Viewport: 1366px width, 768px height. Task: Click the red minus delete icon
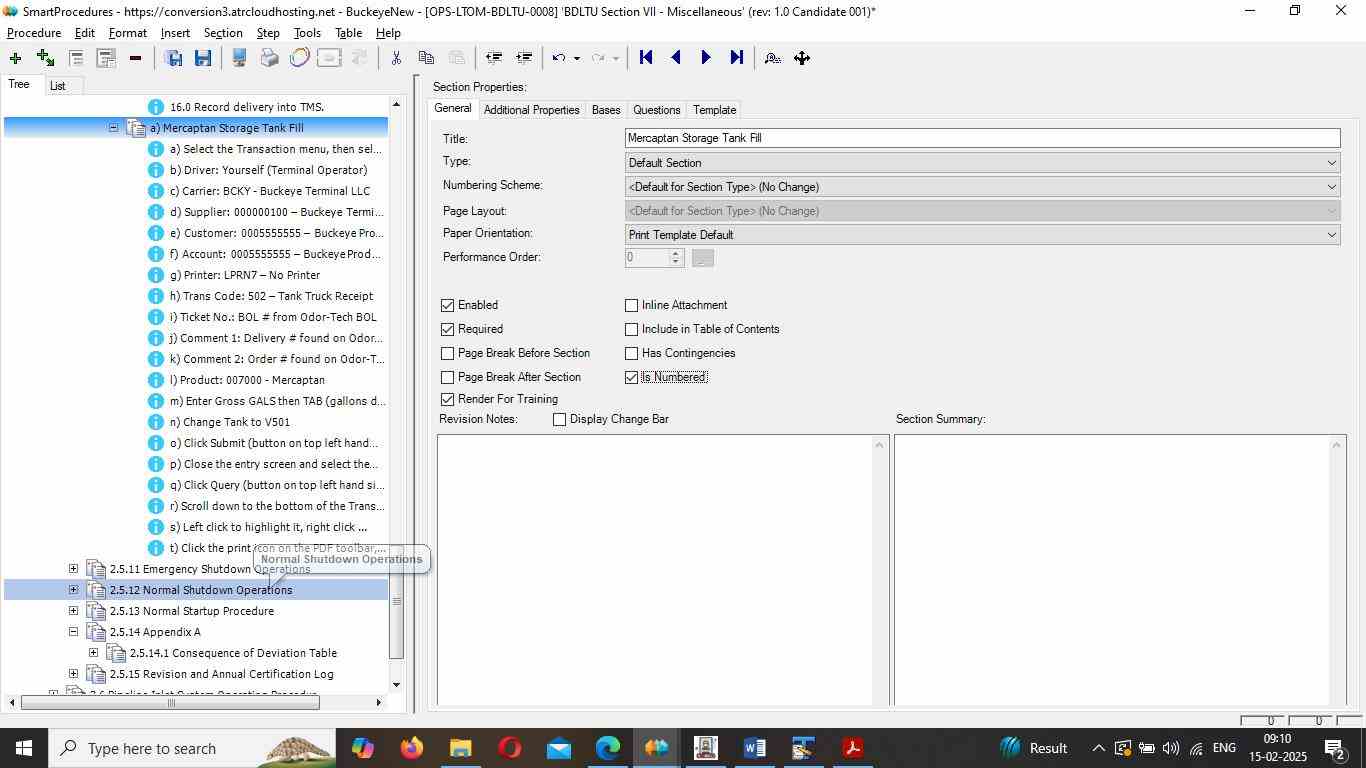pos(135,58)
